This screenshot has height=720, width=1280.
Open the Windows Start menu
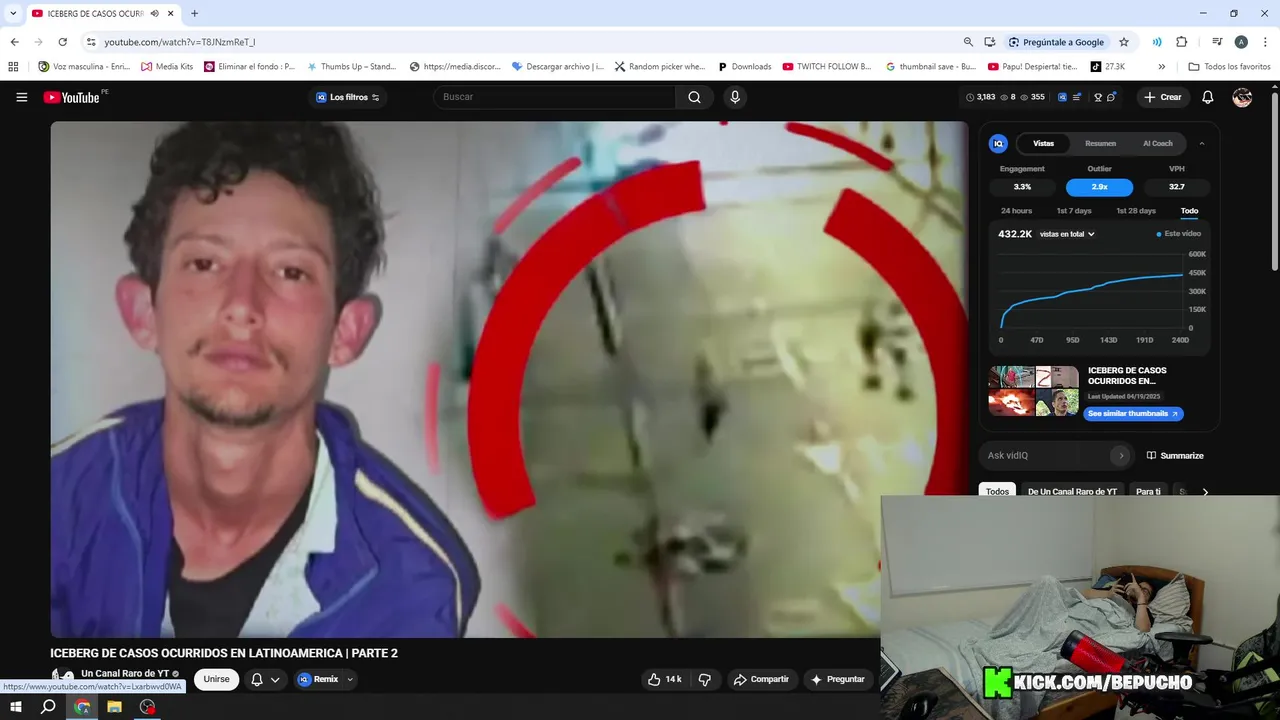[16, 706]
